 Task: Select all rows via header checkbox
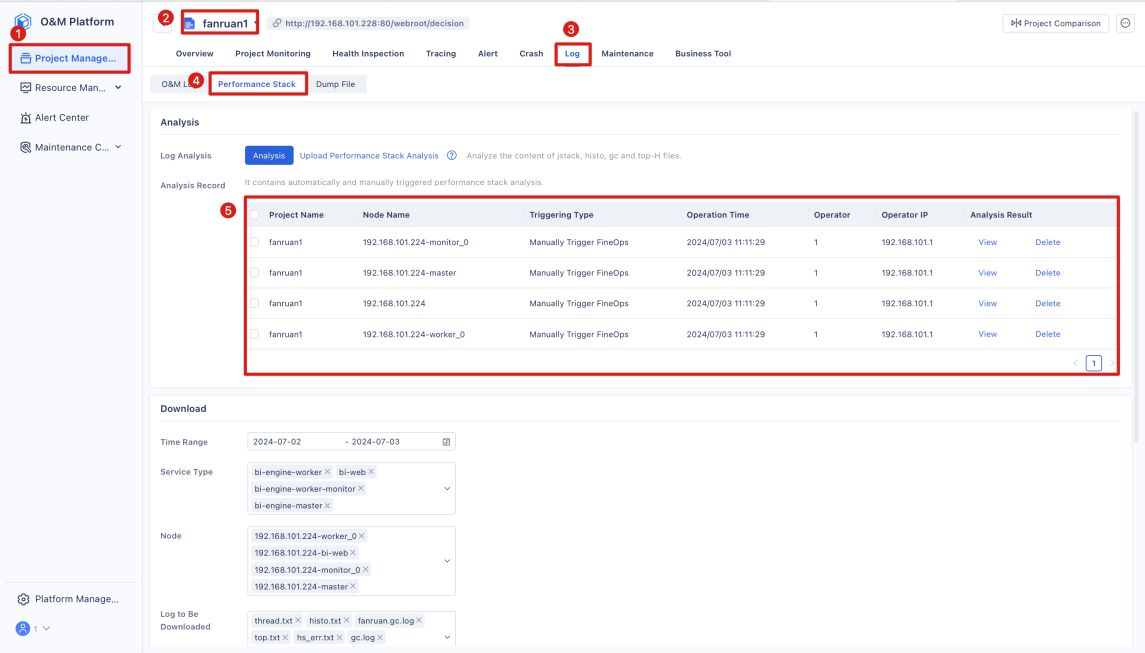coord(254,215)
